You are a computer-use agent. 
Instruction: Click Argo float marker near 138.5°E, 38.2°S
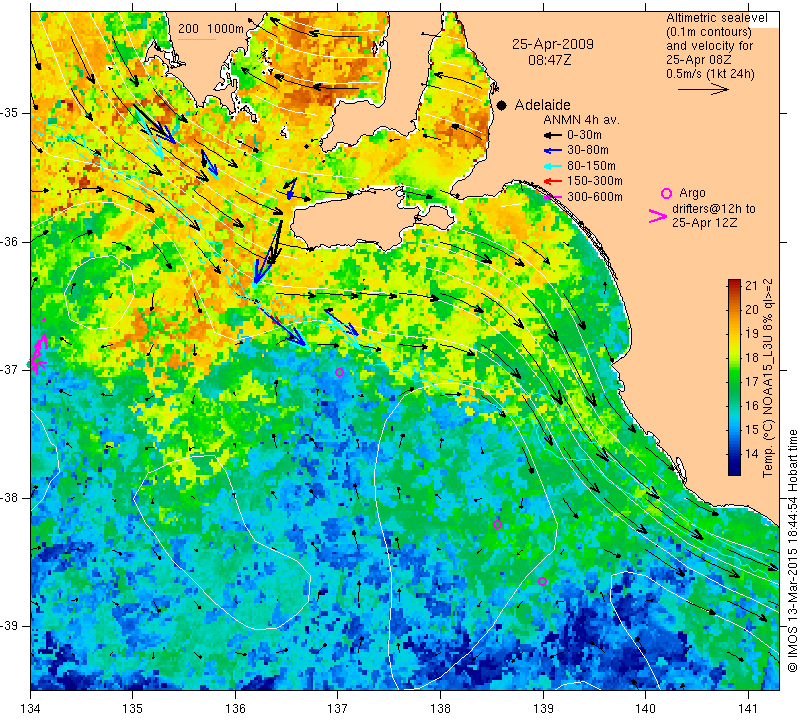[x=497, y=524]
